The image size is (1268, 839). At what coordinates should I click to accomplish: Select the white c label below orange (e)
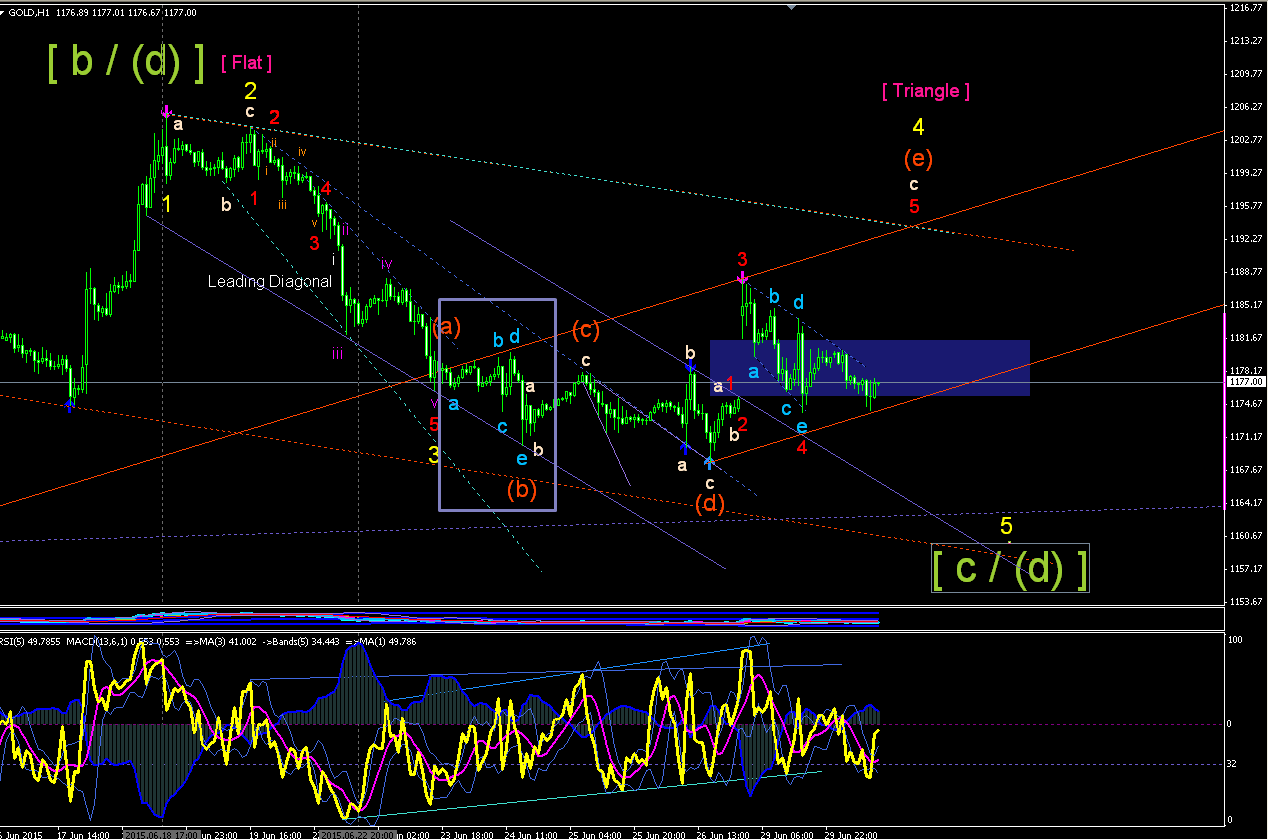click(x=913, y=184)
